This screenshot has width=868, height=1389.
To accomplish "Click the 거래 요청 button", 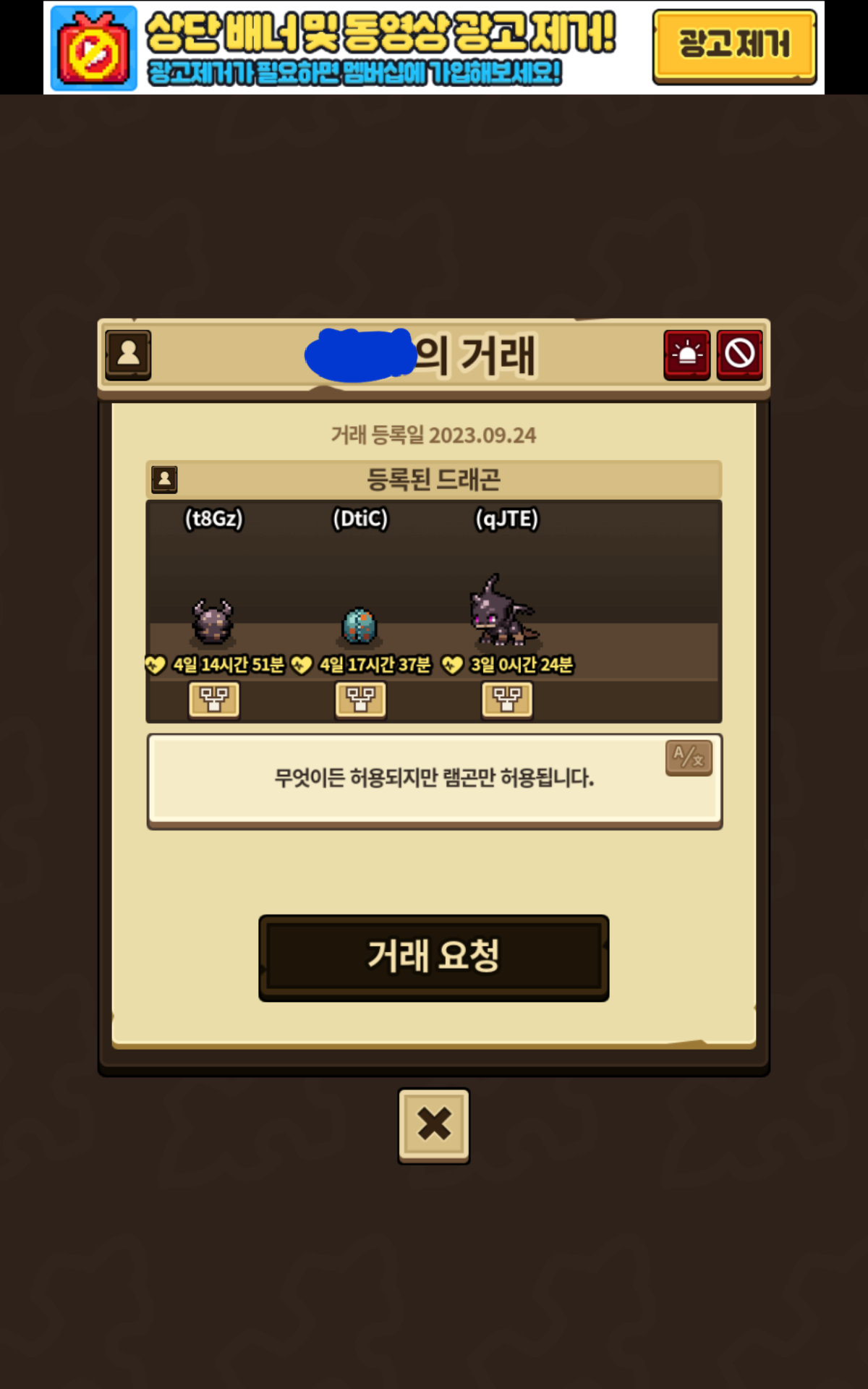I will (434, 958).
